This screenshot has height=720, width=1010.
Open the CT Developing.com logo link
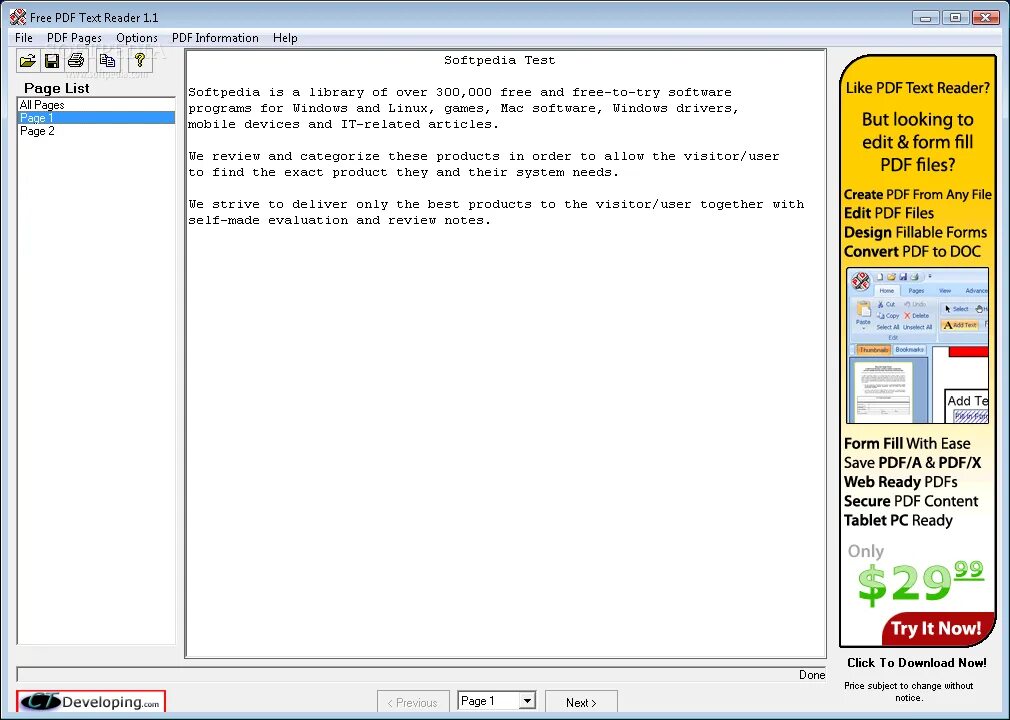coord(91,701)
